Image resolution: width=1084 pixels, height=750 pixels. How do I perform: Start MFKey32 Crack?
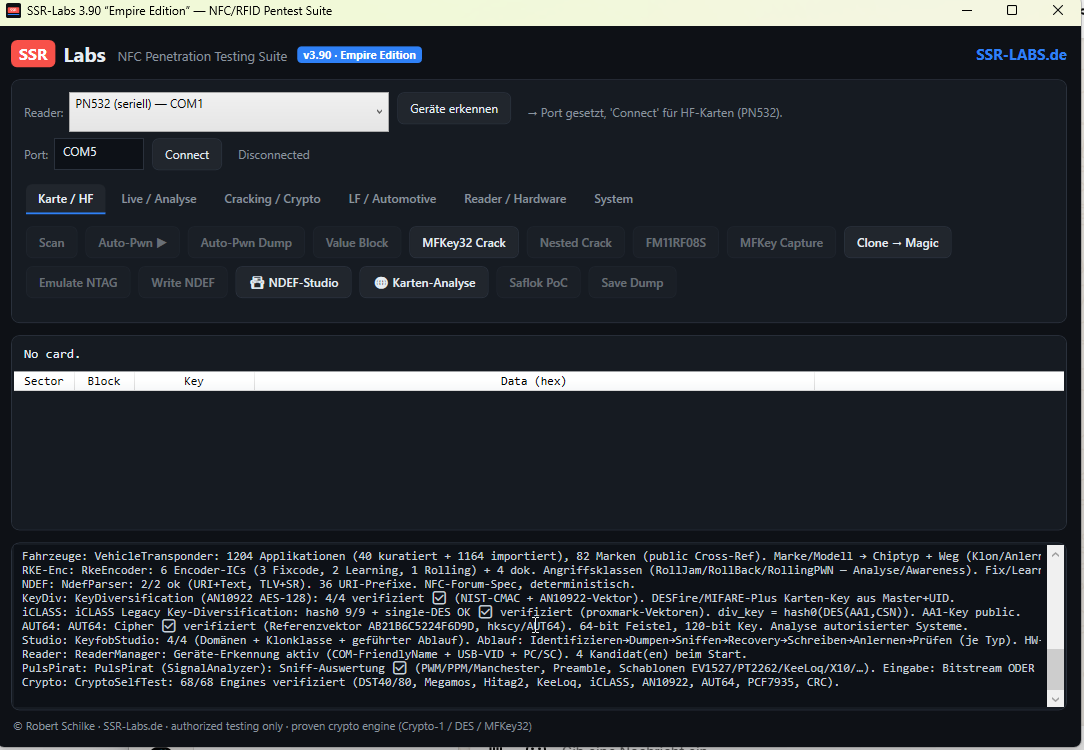(464, 243)
